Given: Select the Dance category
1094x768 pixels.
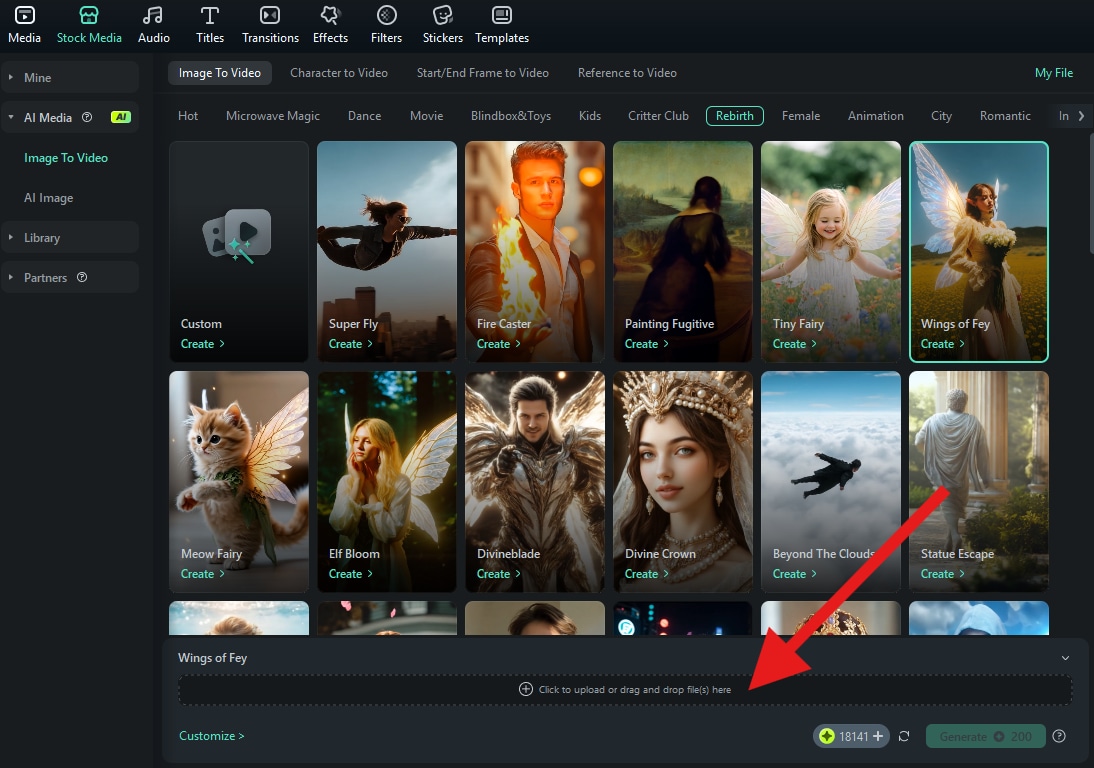Looking at the screenshot, I should [x=364, y=116].
